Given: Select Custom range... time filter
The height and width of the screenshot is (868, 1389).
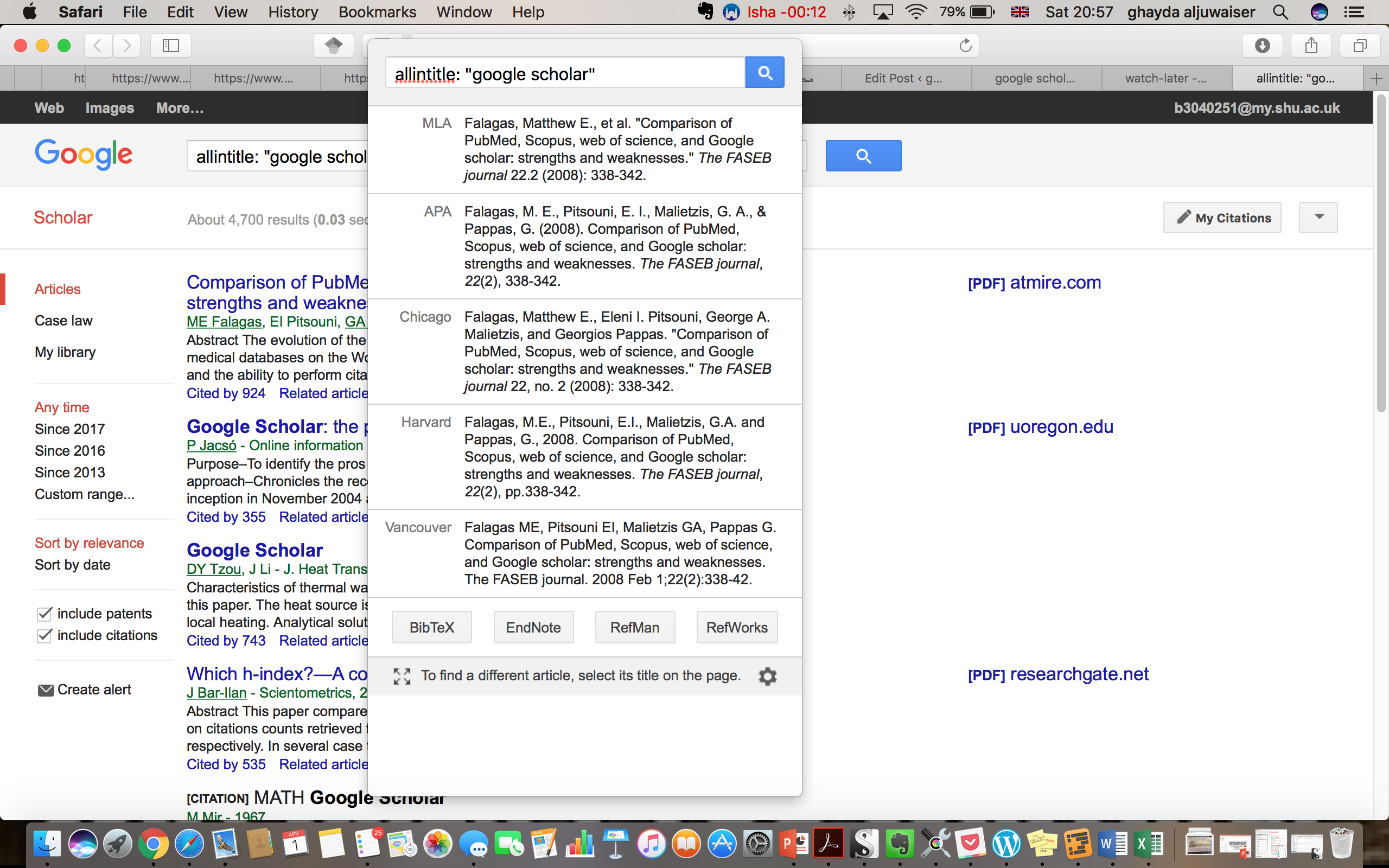Looking at the screenshot, I should pyautogui.click(x=85, y=494).
